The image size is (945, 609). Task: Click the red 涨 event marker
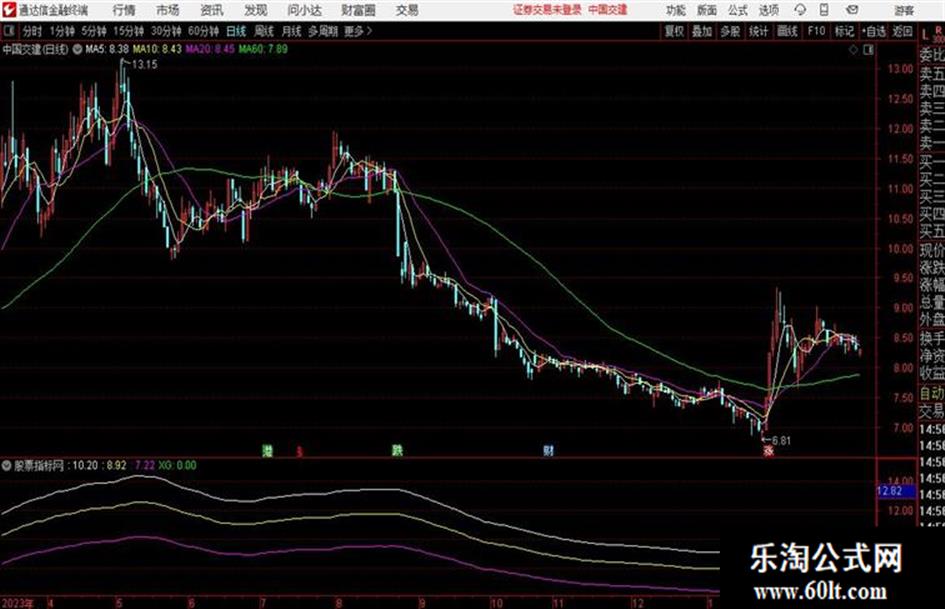[768, 451]
